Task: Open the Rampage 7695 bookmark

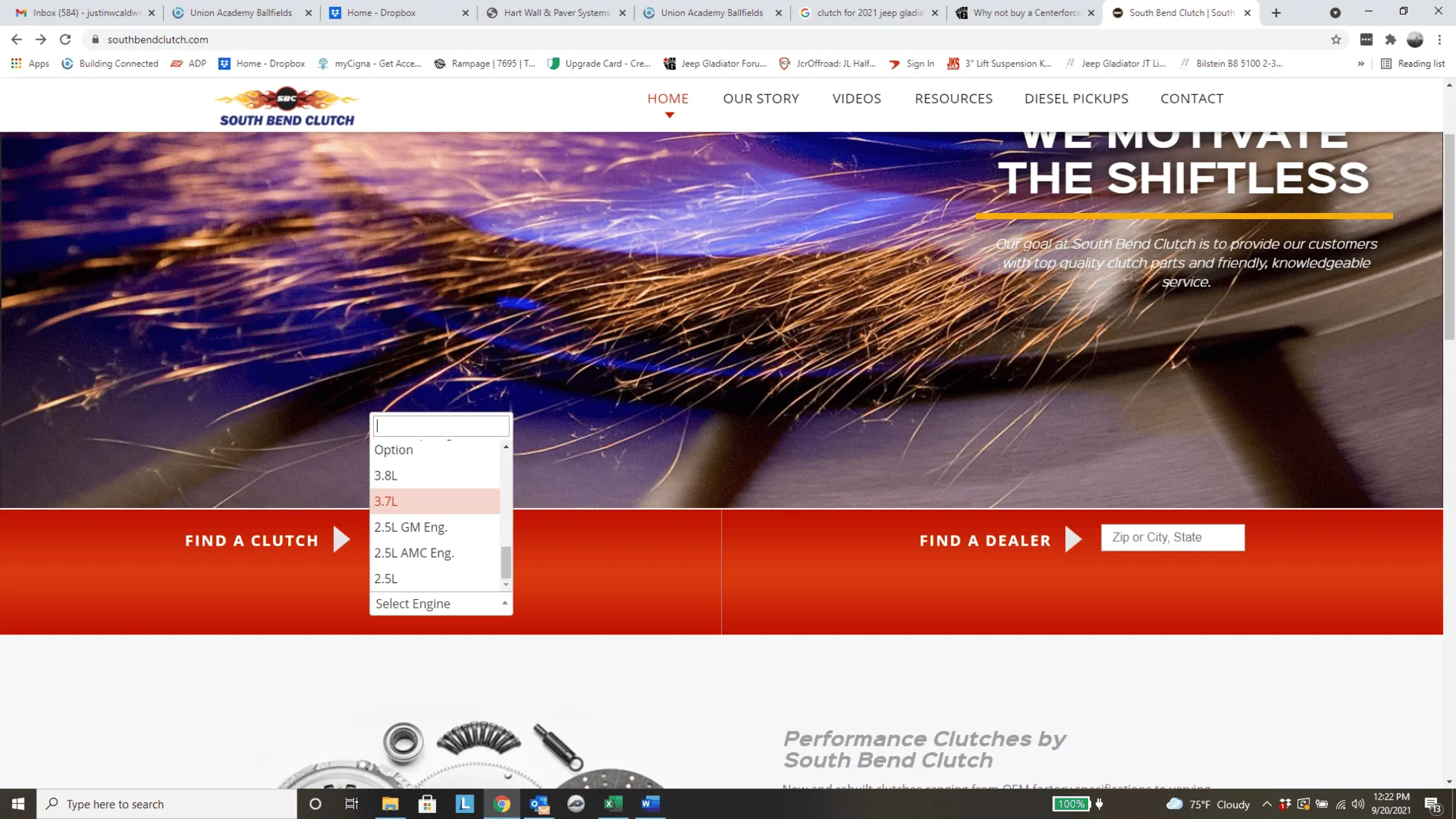Action: pos(485,64)
